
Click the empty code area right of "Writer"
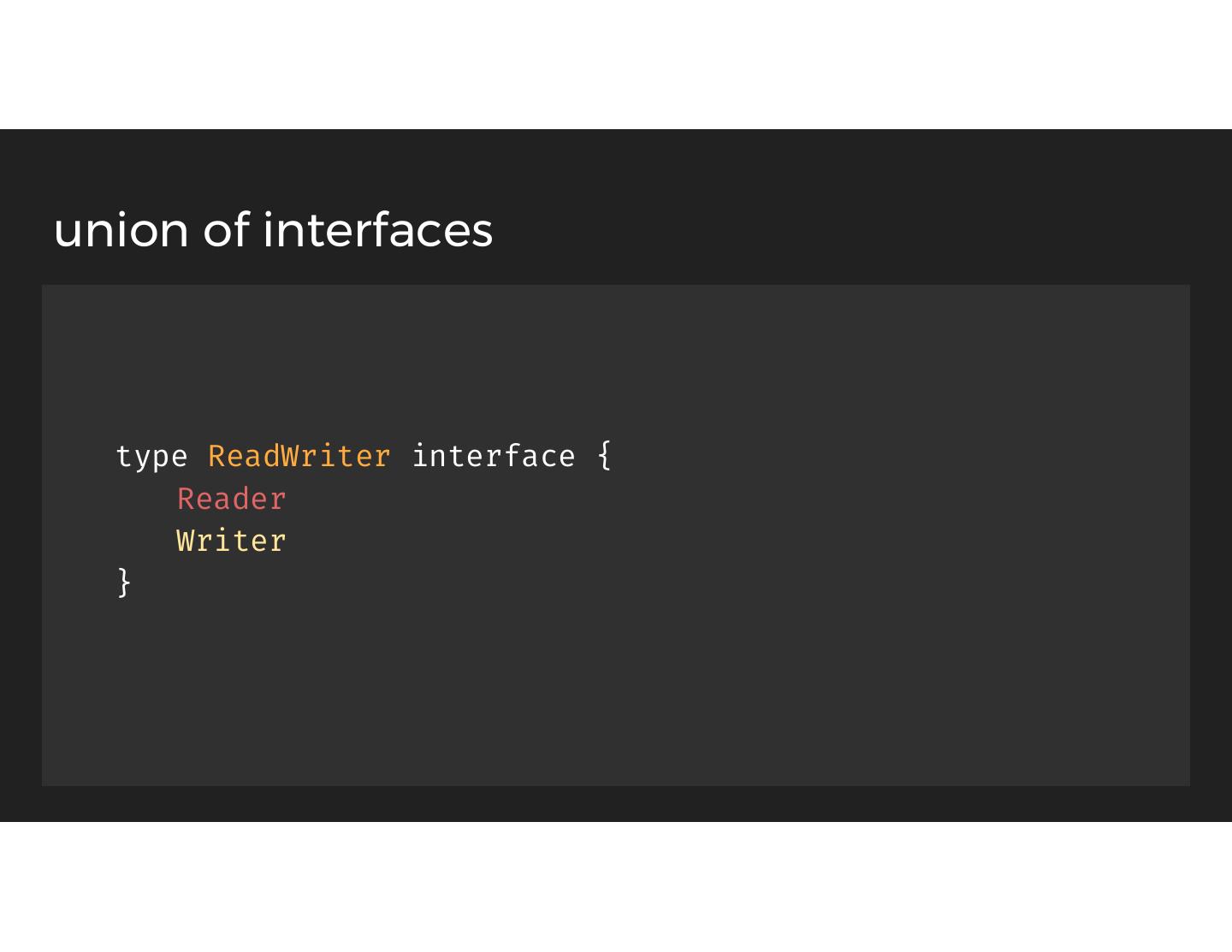pos(599,541)
